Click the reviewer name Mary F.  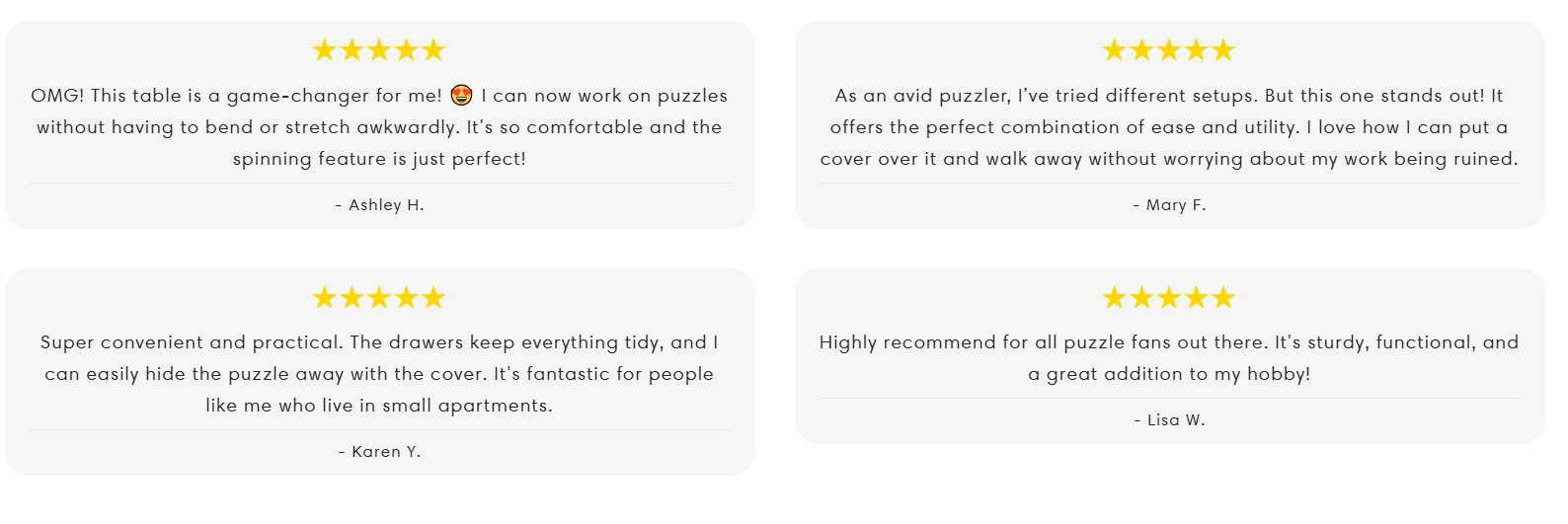tap(1169, 205)
